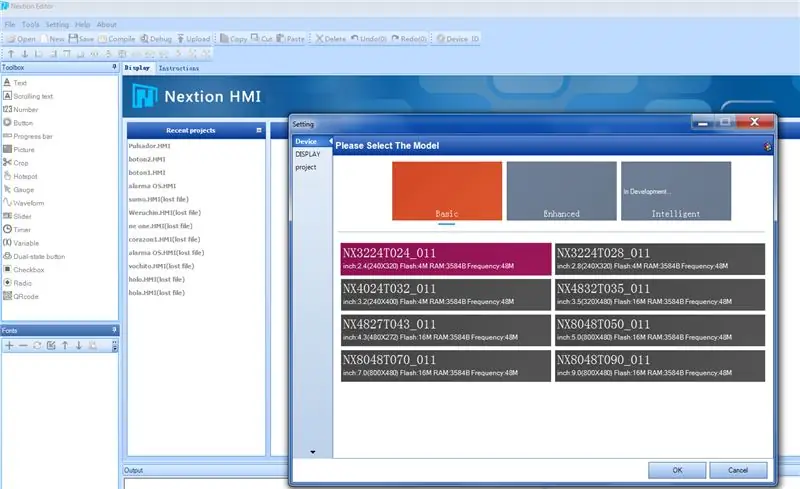Viewport: 800px width, 489px height.
Task: Switch to the Display tab
Action: pyautogui.click(x=137, y=68)
